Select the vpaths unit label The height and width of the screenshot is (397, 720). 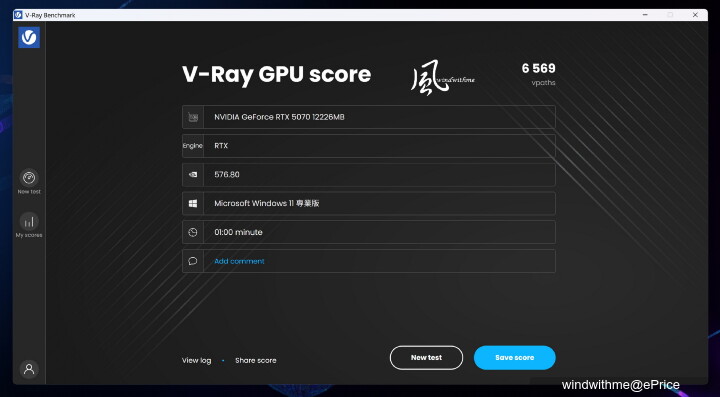(x=544, y=83)
